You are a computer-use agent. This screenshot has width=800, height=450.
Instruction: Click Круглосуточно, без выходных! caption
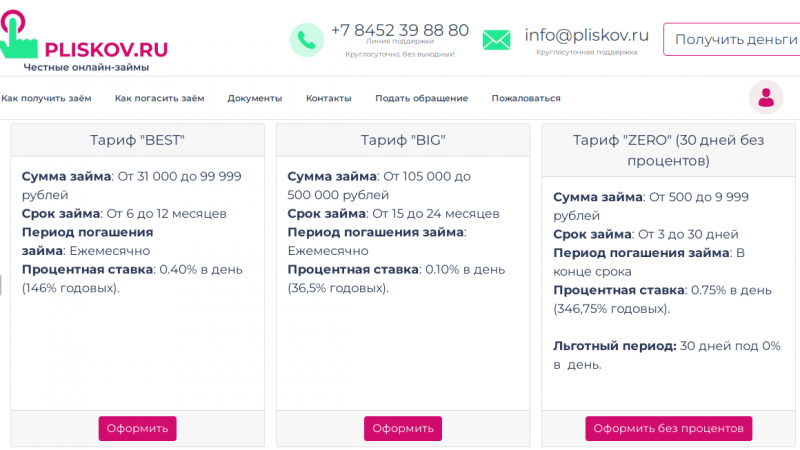pyautogui.click(x=400, y=54)
